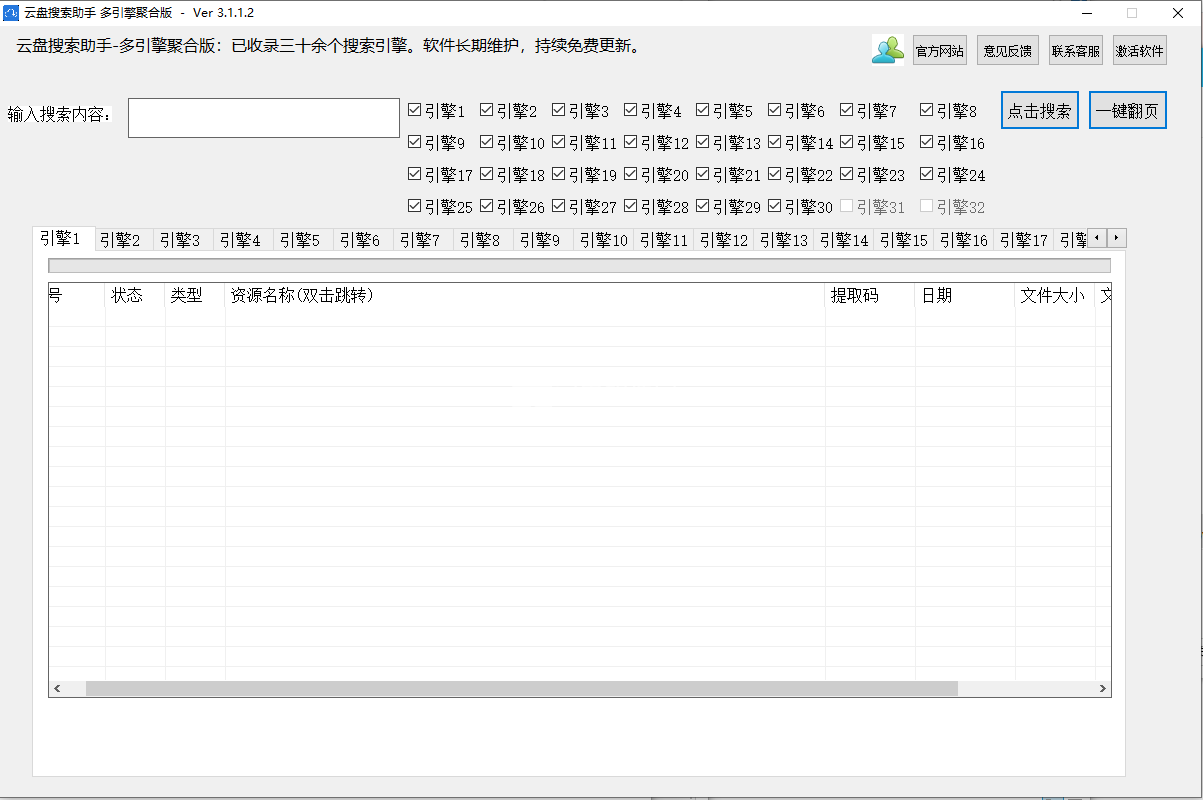Click the app logo icon in title bar
The height and width of the screenshot is (800, 1203).
point(12,12)
